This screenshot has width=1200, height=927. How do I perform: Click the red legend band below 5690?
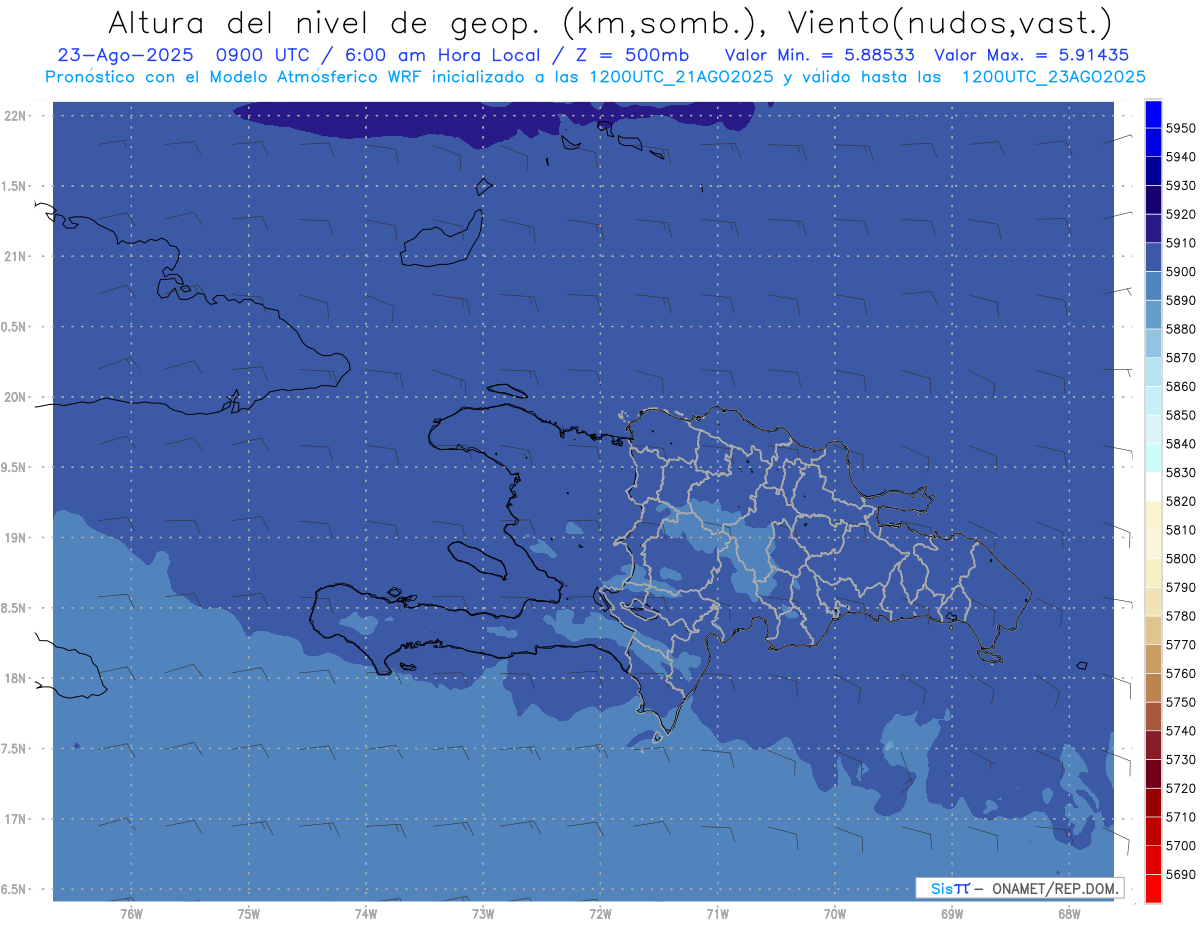pos(1152,888)
